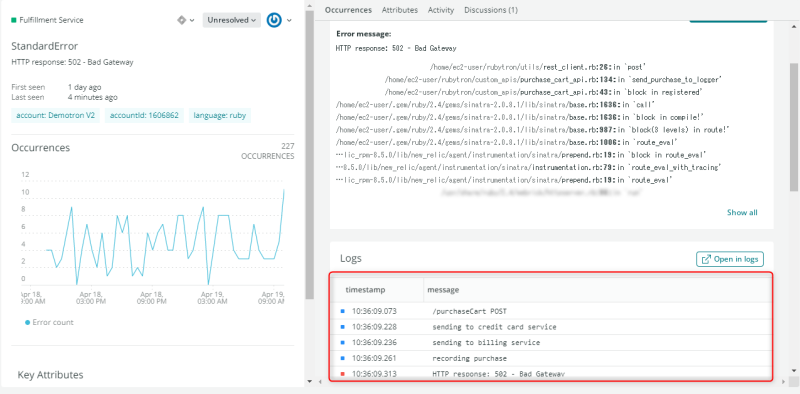The width and height of the screenshot is (800, 394).
Task: Click red level indicator of 502 log row
Action: (x=343, y=374)
